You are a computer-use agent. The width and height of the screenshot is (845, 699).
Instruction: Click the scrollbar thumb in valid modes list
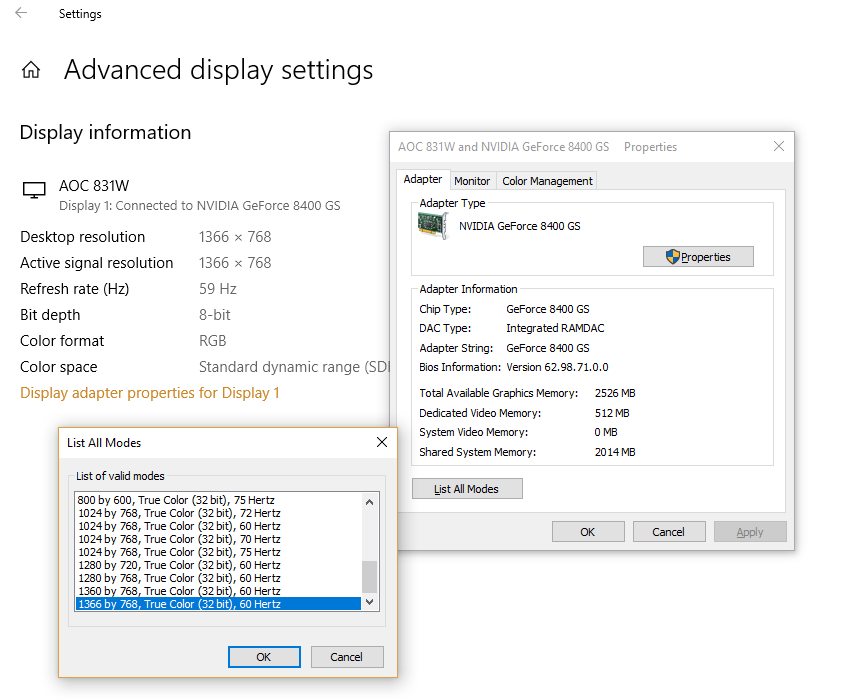click(369, 577)
